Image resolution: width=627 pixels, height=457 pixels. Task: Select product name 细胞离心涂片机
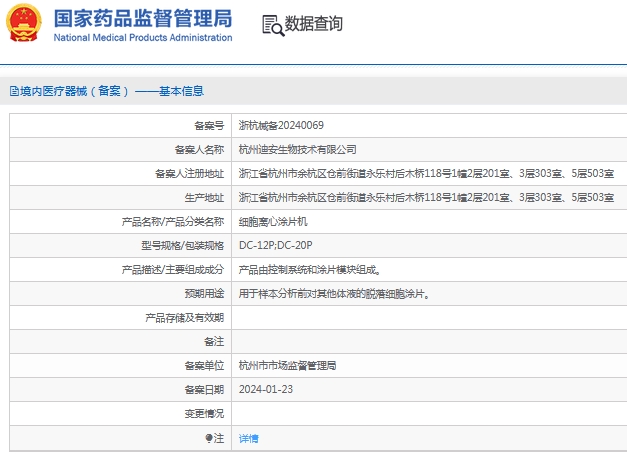273,222
